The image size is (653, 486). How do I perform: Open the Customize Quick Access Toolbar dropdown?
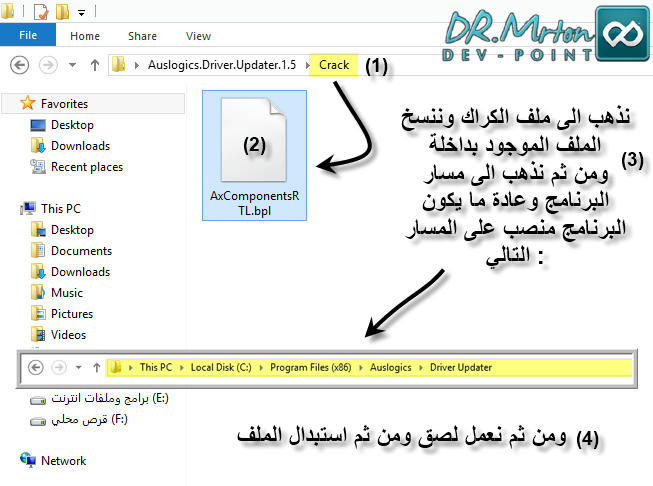82,13
